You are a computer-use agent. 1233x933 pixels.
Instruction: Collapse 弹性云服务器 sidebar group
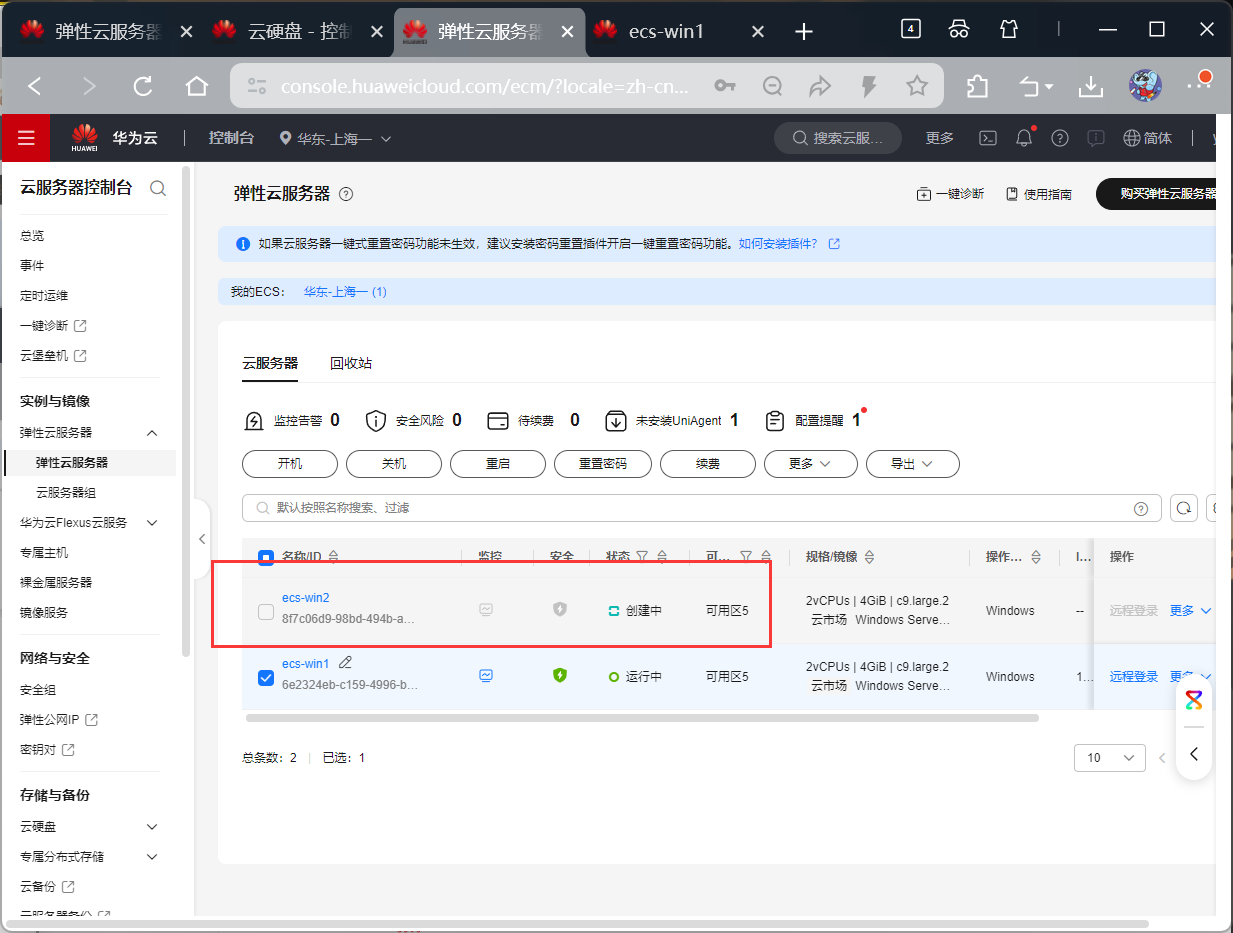(x=152, y=433)
